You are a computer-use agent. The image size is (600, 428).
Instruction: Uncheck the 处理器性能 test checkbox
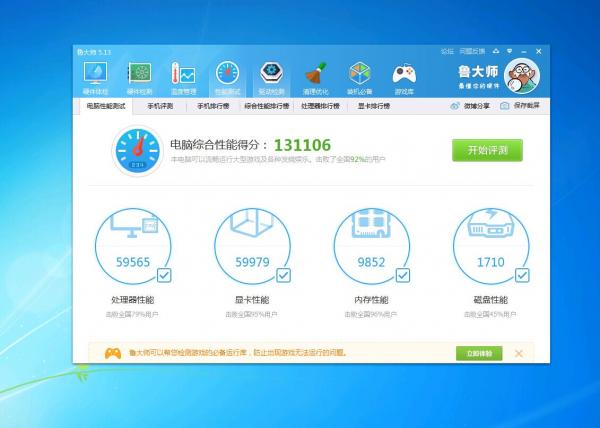(x=164, y=275)
